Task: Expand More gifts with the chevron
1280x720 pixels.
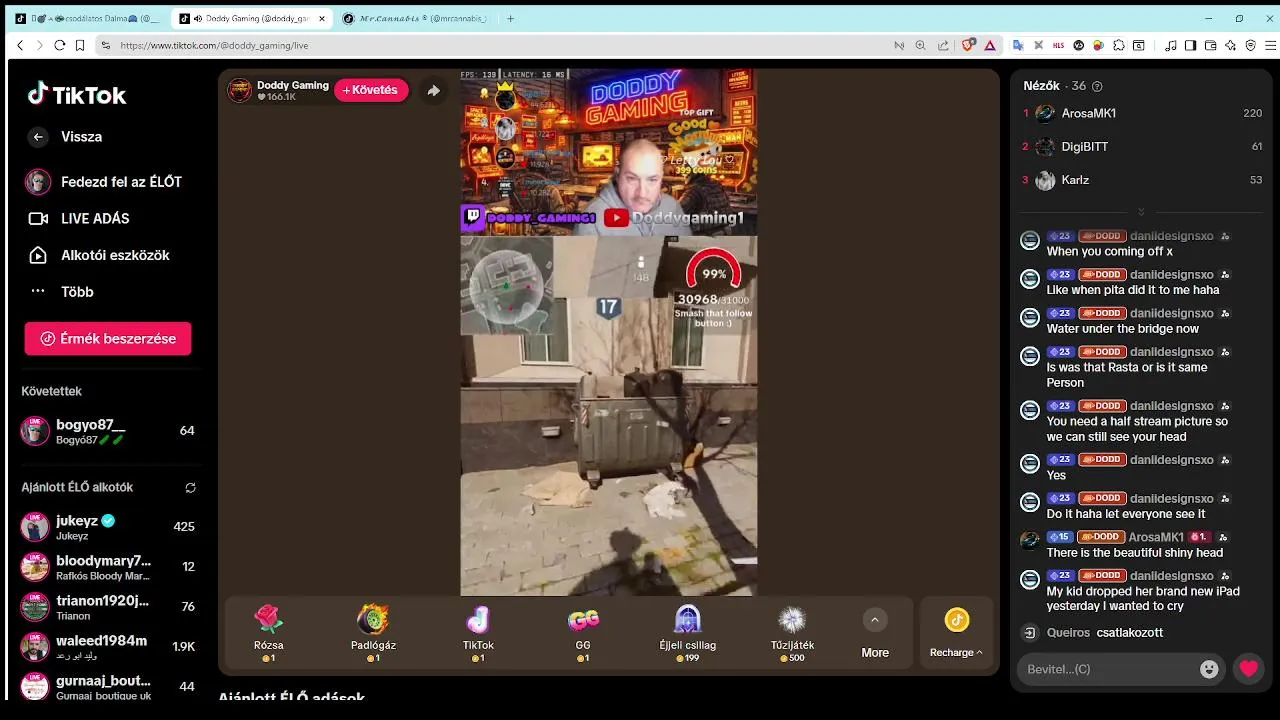Action: [875, 621]
